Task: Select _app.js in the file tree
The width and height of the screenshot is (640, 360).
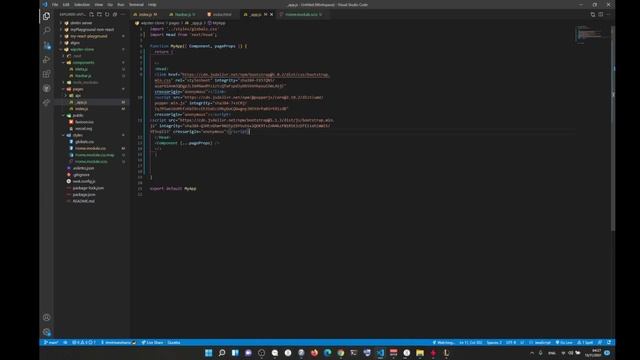Action: click(x=81, y=102)
